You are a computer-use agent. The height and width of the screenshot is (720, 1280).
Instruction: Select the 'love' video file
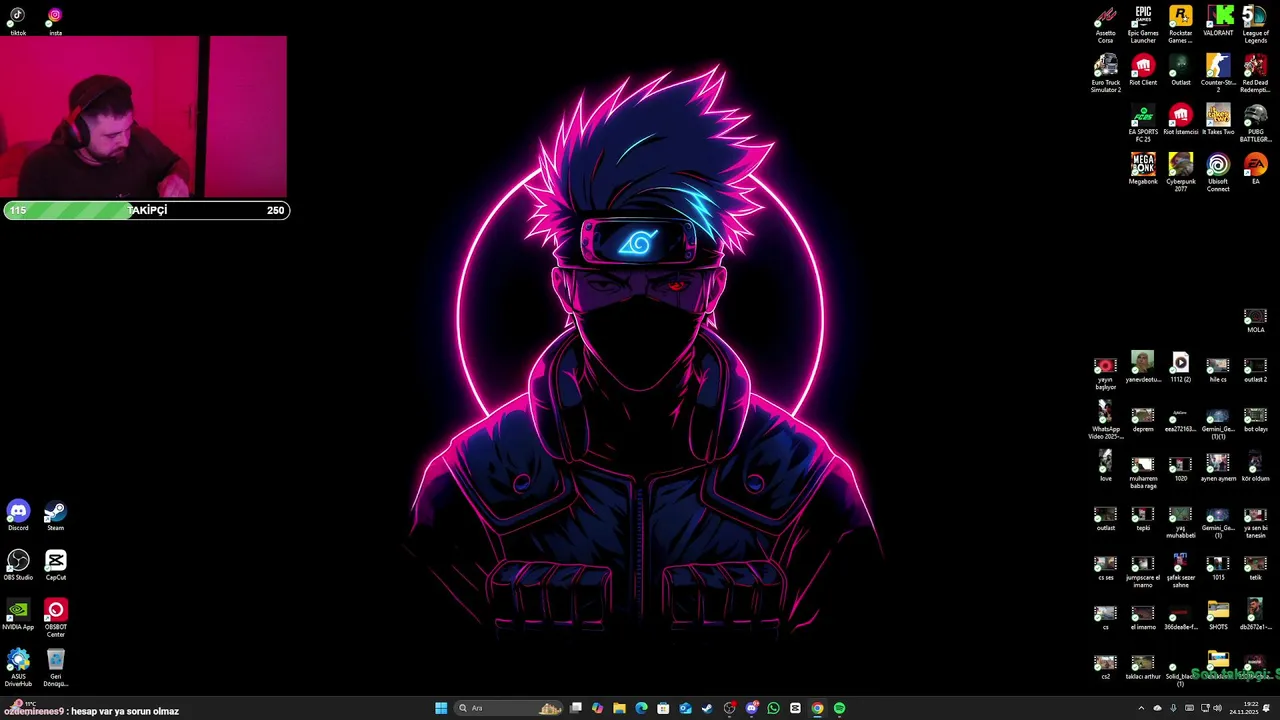point(1105,466)
